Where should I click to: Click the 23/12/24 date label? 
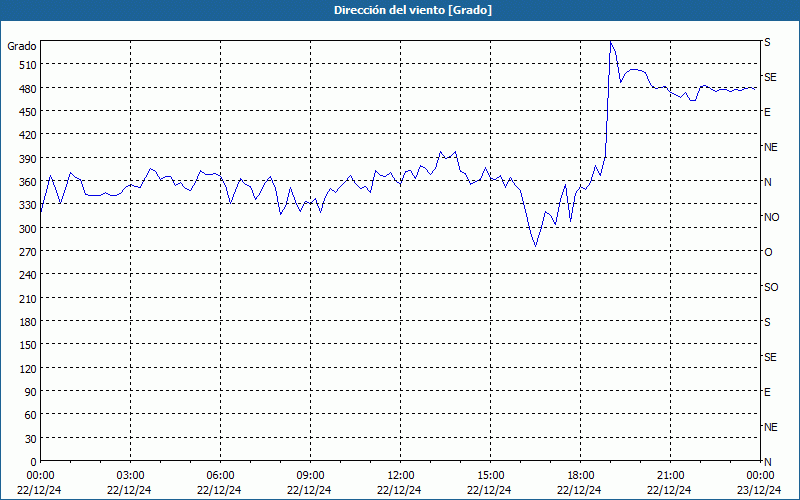pos(759,490)
